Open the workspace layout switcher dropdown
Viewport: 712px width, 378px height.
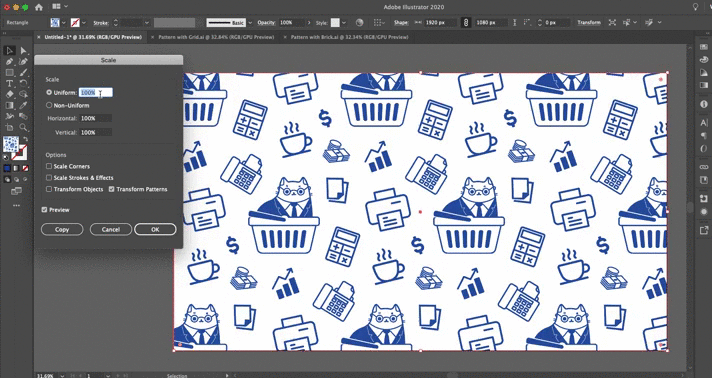(60, 6)
